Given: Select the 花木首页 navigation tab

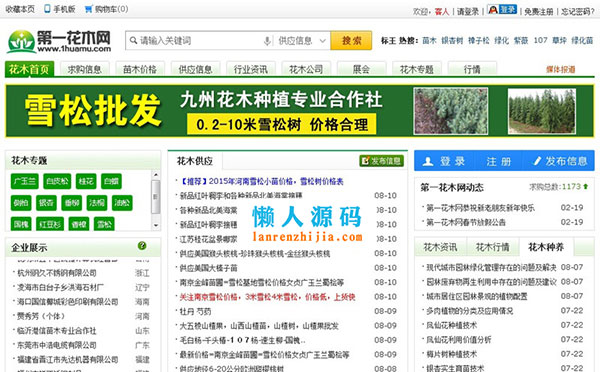Looking at the screenshot, I should (x=29, y=69).
